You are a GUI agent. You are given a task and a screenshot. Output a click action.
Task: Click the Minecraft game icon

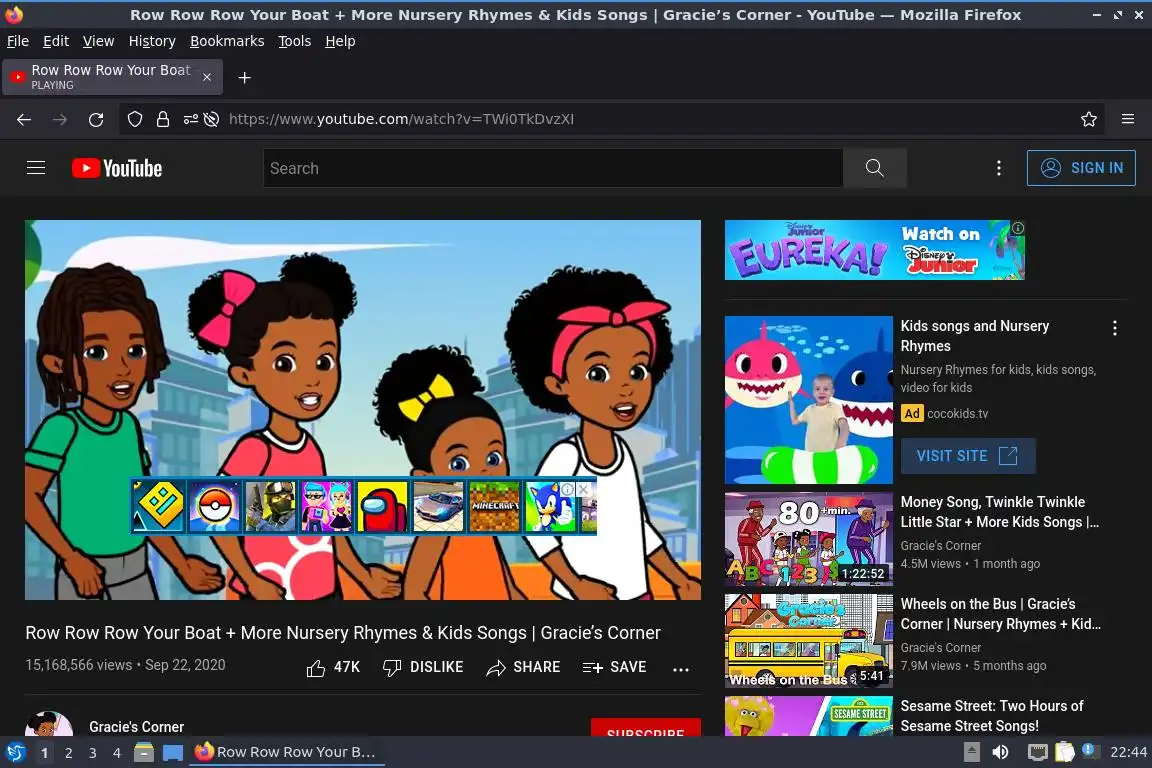coord(494,506)
